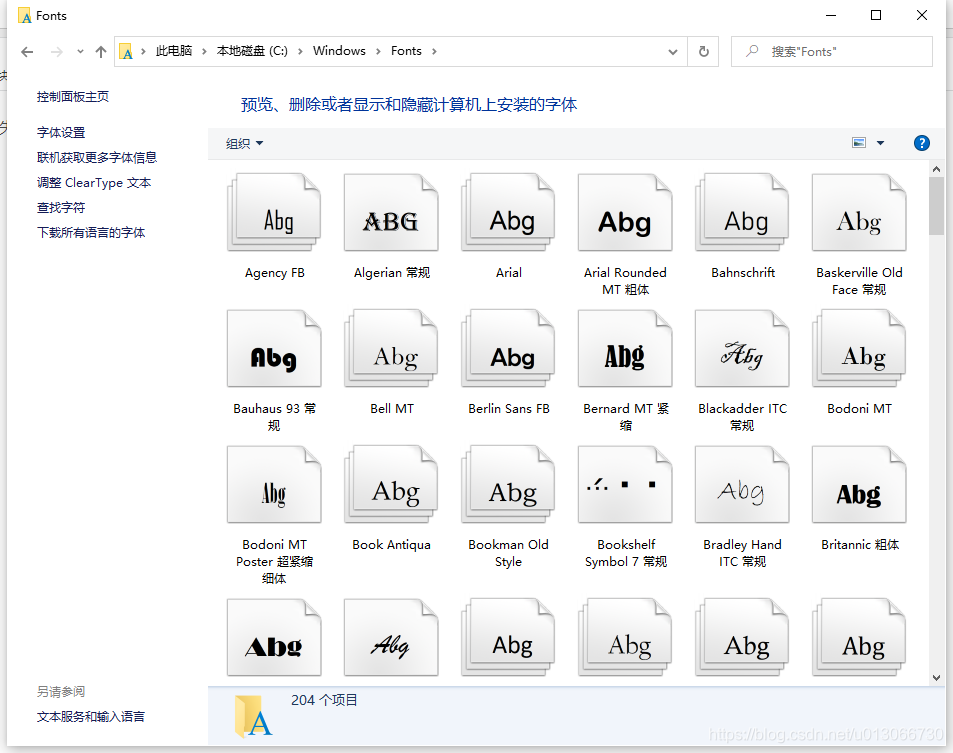Click the Fonts folder icon in address bar
This screenshot has width=953, height=753.
(x=126, y=52)
